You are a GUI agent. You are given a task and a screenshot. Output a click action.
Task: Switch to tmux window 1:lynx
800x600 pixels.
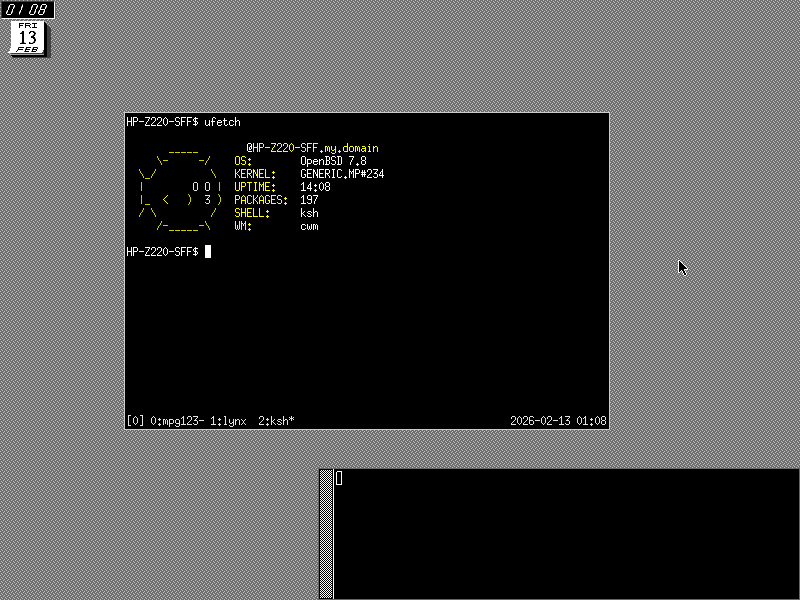(228, 421)
